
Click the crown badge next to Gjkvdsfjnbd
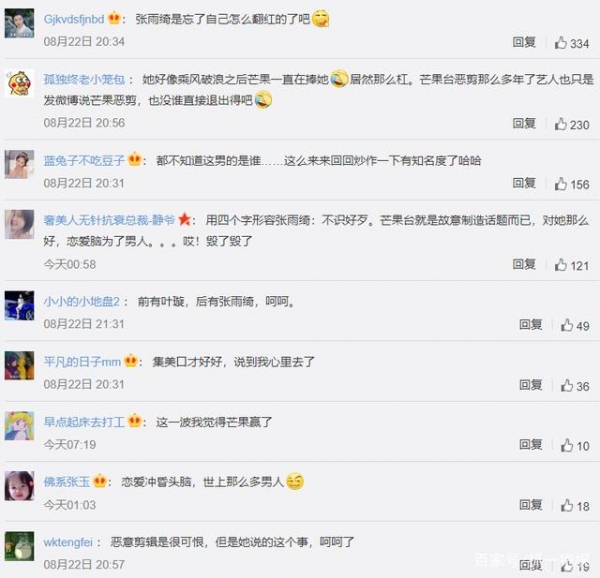(x=114, y=18)
